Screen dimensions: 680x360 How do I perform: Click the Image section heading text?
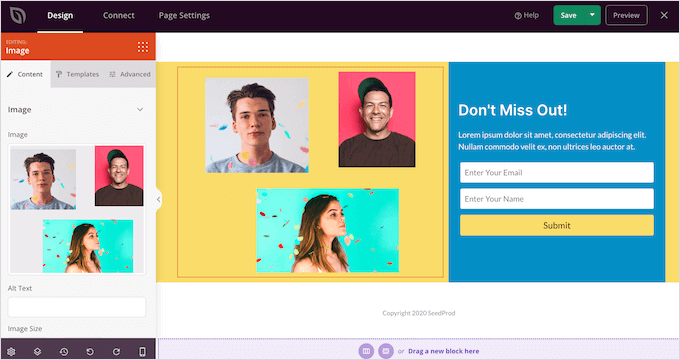tap(19, 110)
